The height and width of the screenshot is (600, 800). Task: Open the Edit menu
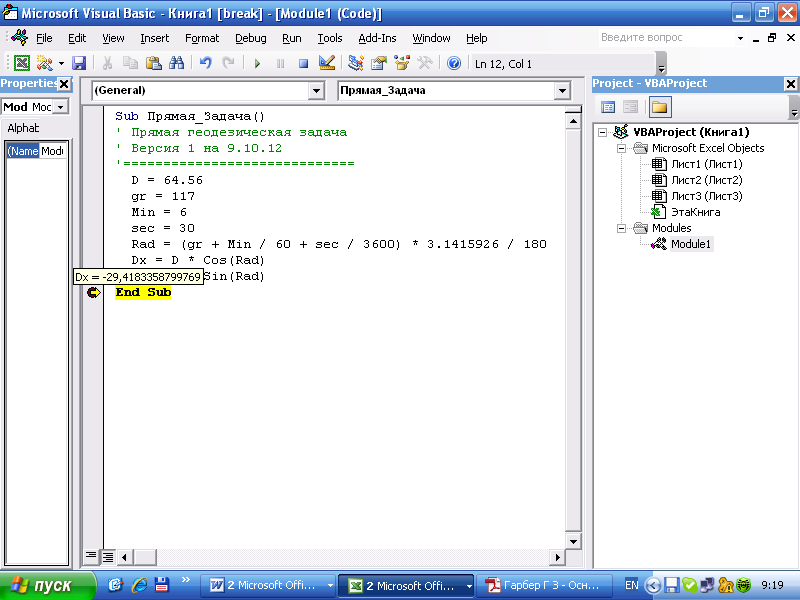(77, 38)
